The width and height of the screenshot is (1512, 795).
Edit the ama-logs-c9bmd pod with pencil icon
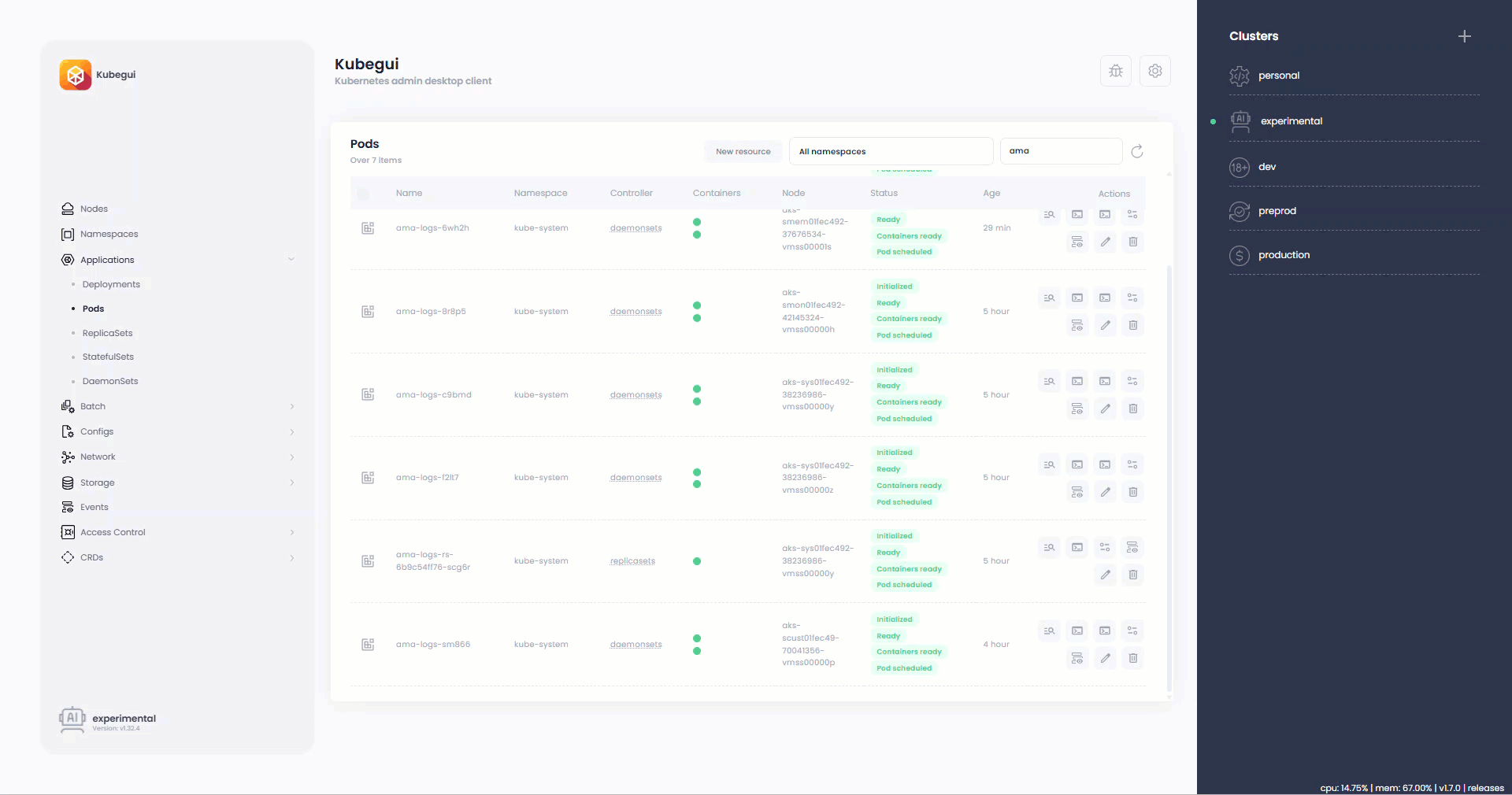tap(1105, 409)
